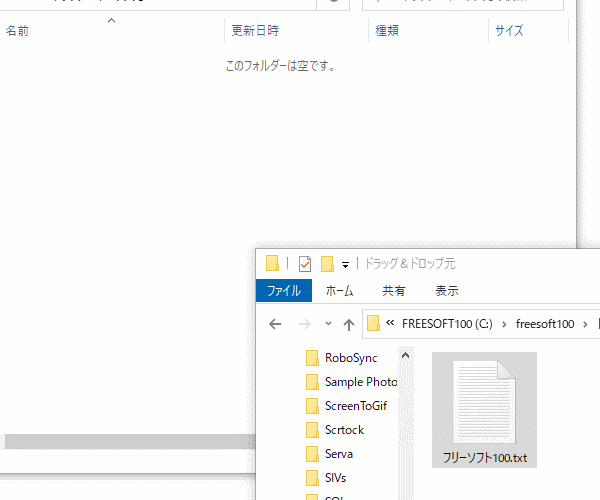Image resolution: width=600 pixels, height=500 pixels.
Task: Click the ScreenToGif folder icon
Action: pos(312,406)
